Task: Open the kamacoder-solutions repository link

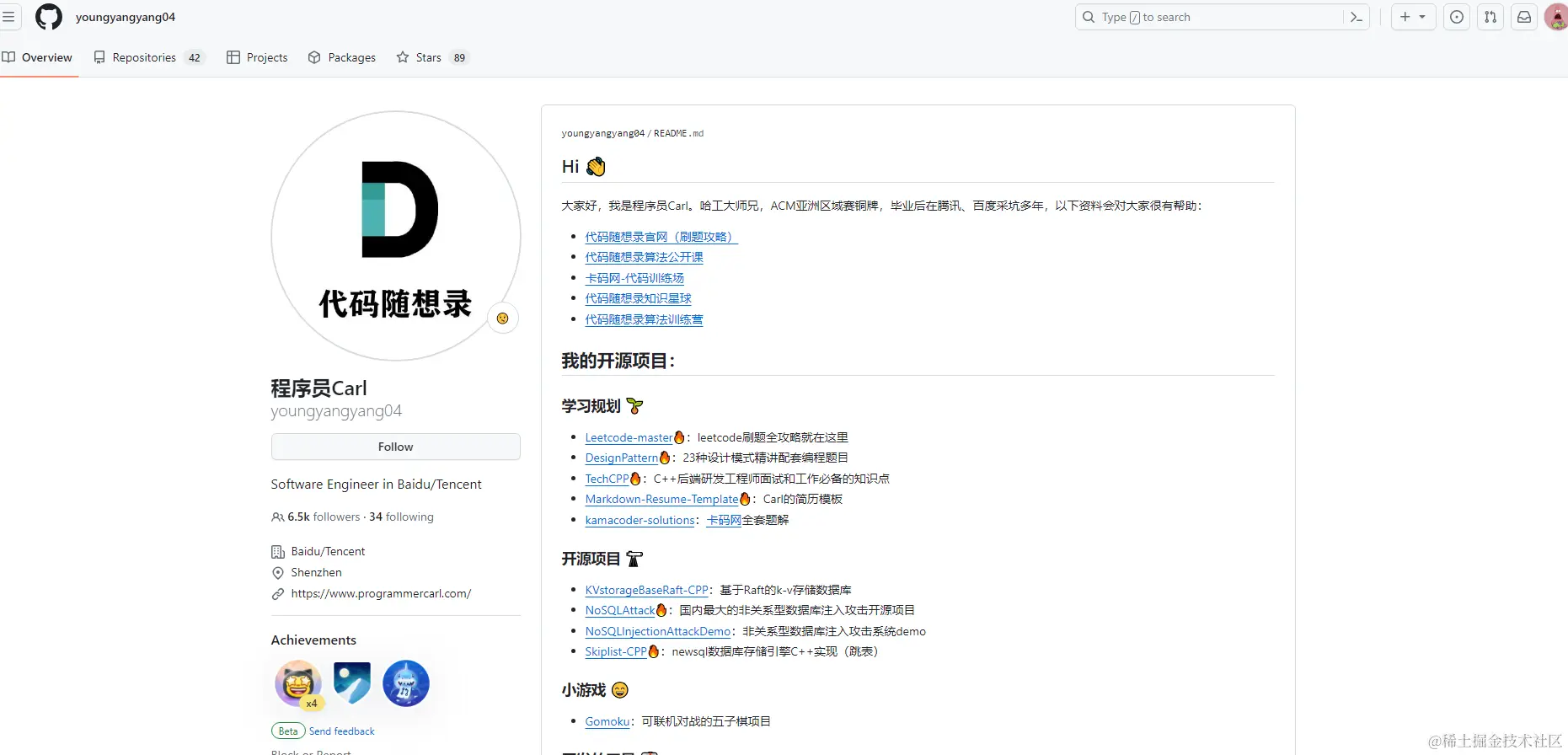Action: [640, 520]
